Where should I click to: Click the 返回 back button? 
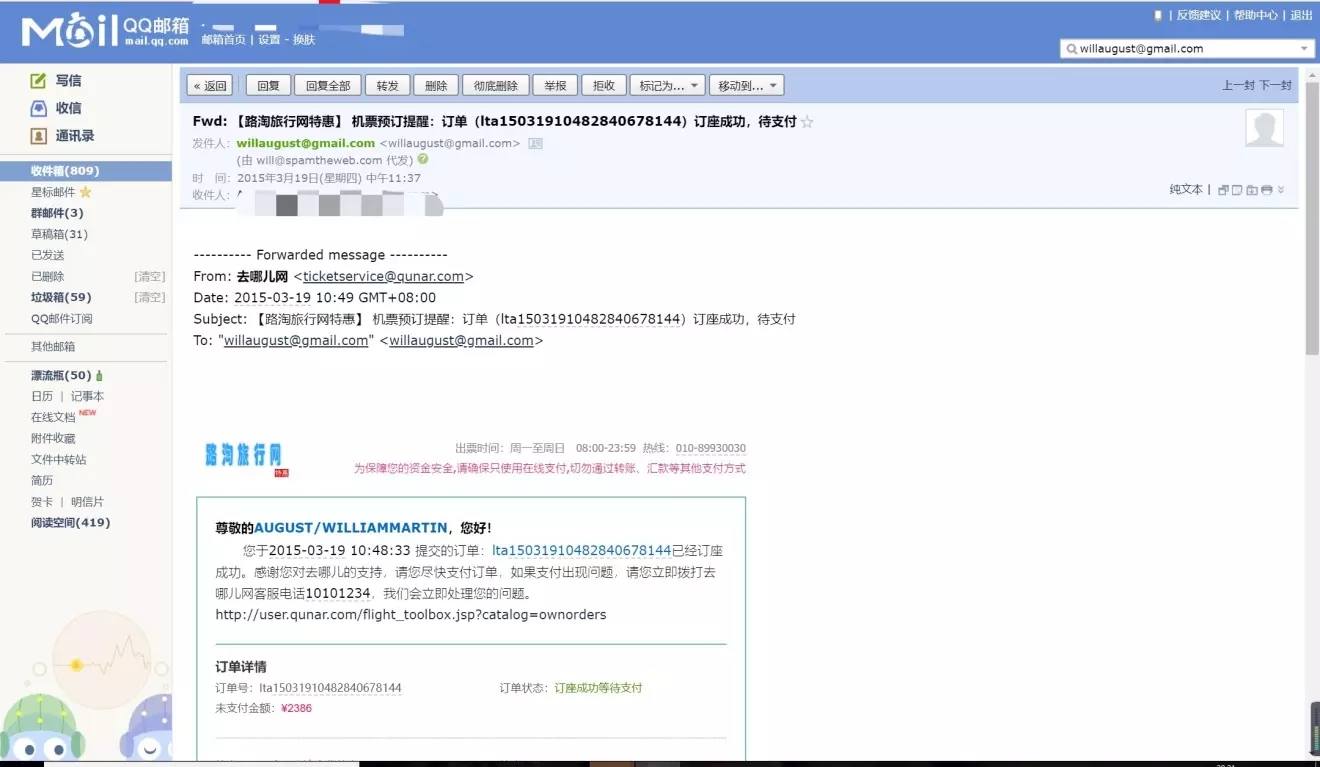(210, 86)
